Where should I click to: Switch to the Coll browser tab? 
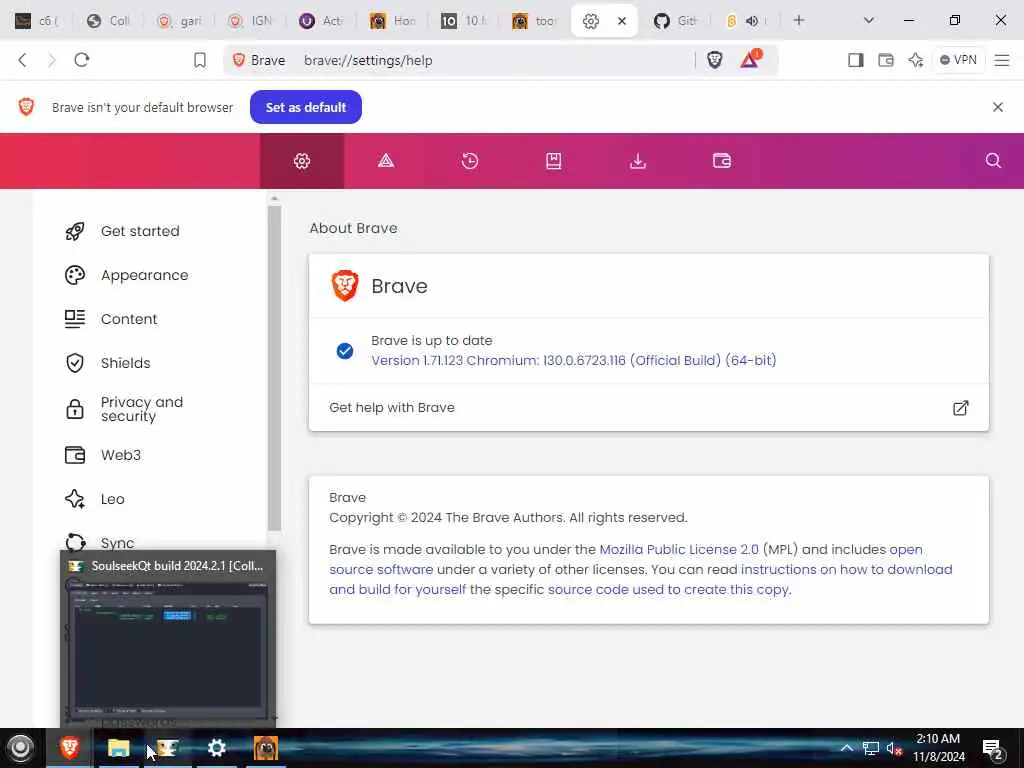coord(108,21)
